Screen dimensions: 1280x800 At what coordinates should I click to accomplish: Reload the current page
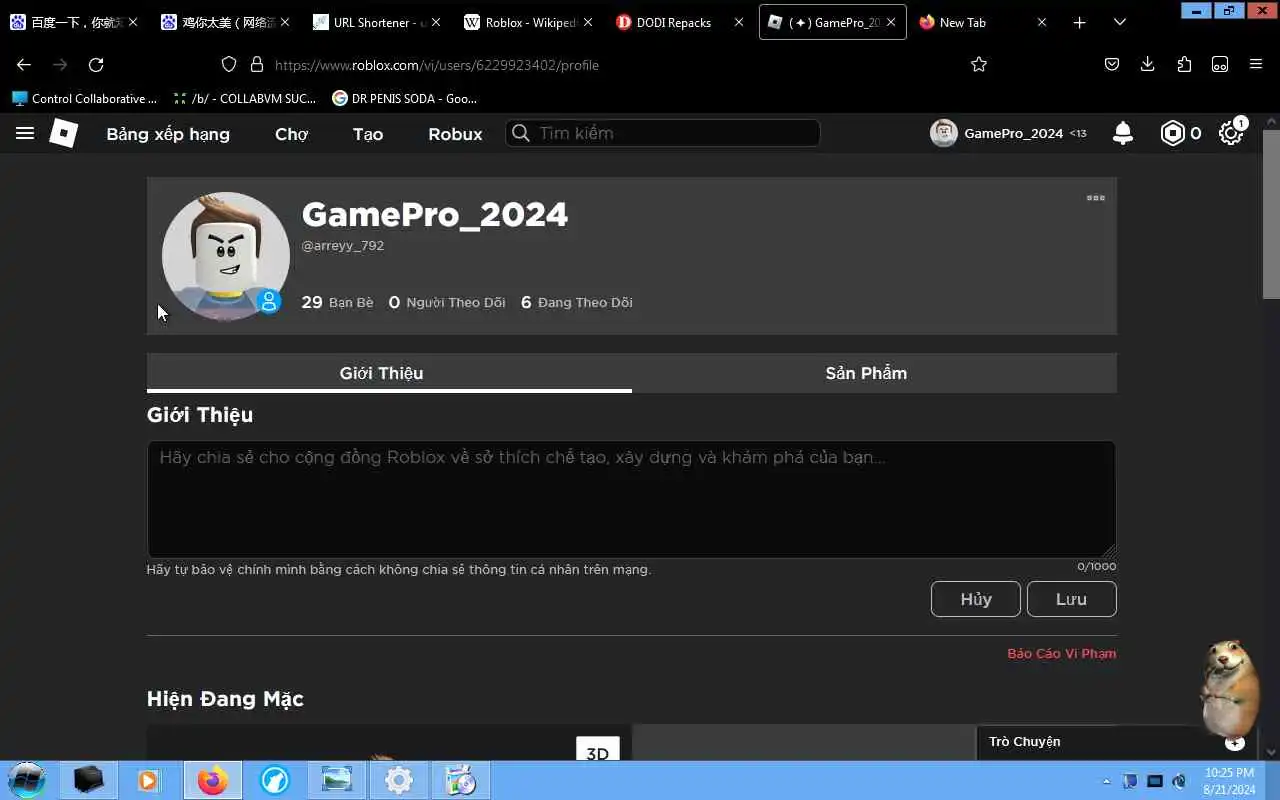(96, 64)
